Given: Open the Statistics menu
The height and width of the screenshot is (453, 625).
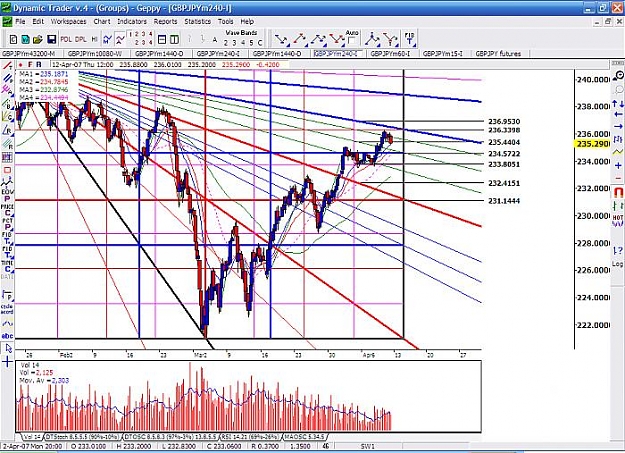Looking at the screenshot, I should coord(197,22).
